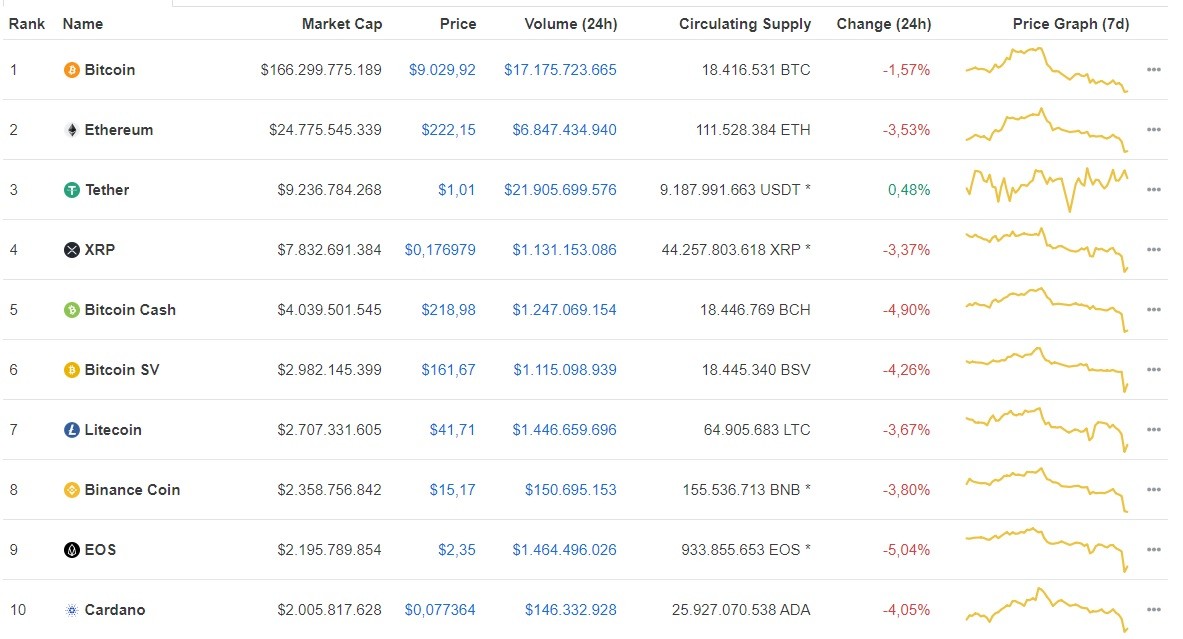The image size is (1183, 639).
Task: Select the EOS coin icon
Action: click(x=70, y=550)
